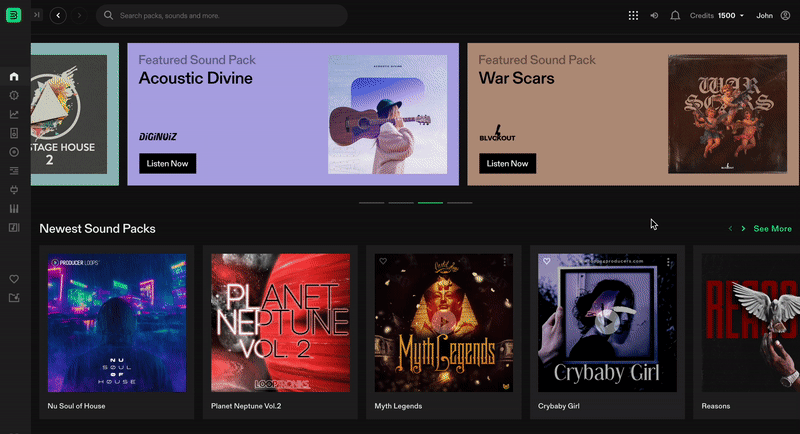800x434 pixels.
Task: Open the music note library icon in sidebar
Action: click(x=14, y=227)
